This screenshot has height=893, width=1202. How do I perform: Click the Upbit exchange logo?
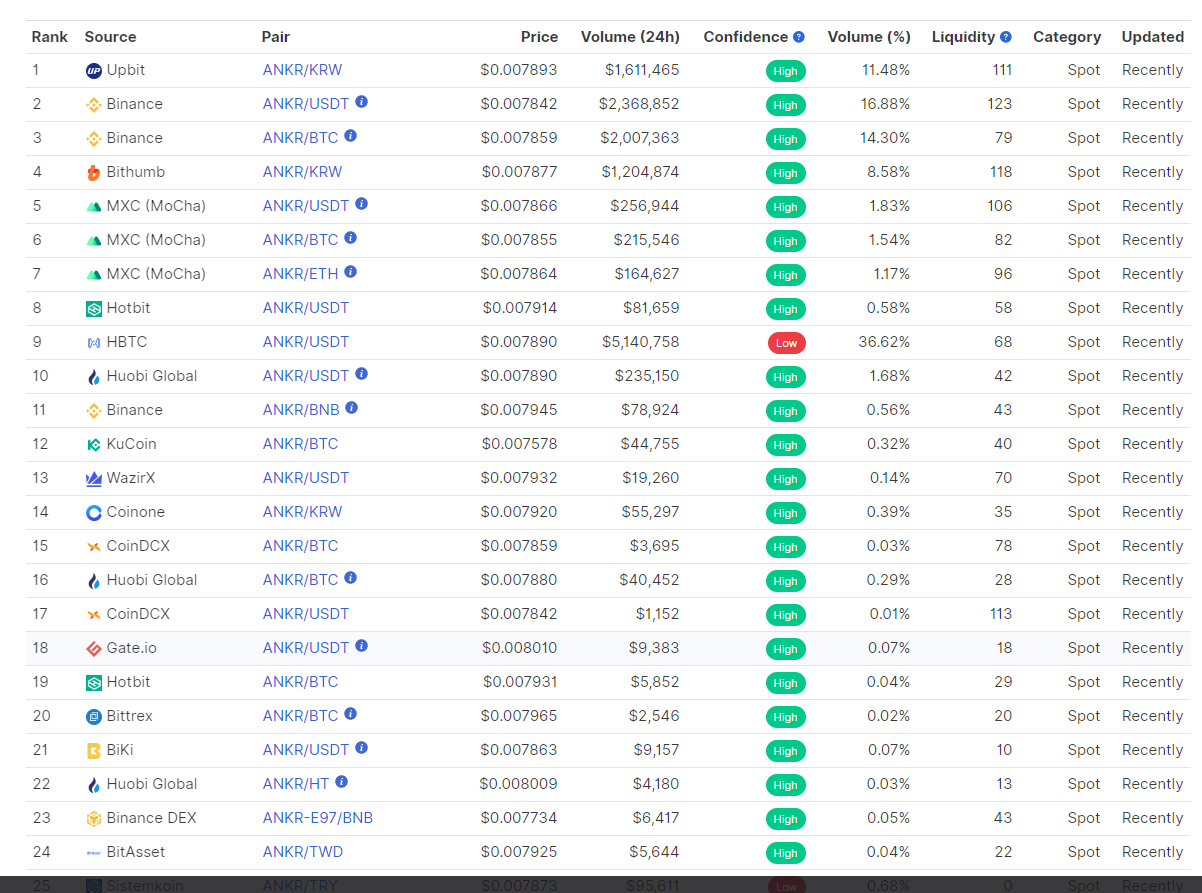[x=94, y=71]
